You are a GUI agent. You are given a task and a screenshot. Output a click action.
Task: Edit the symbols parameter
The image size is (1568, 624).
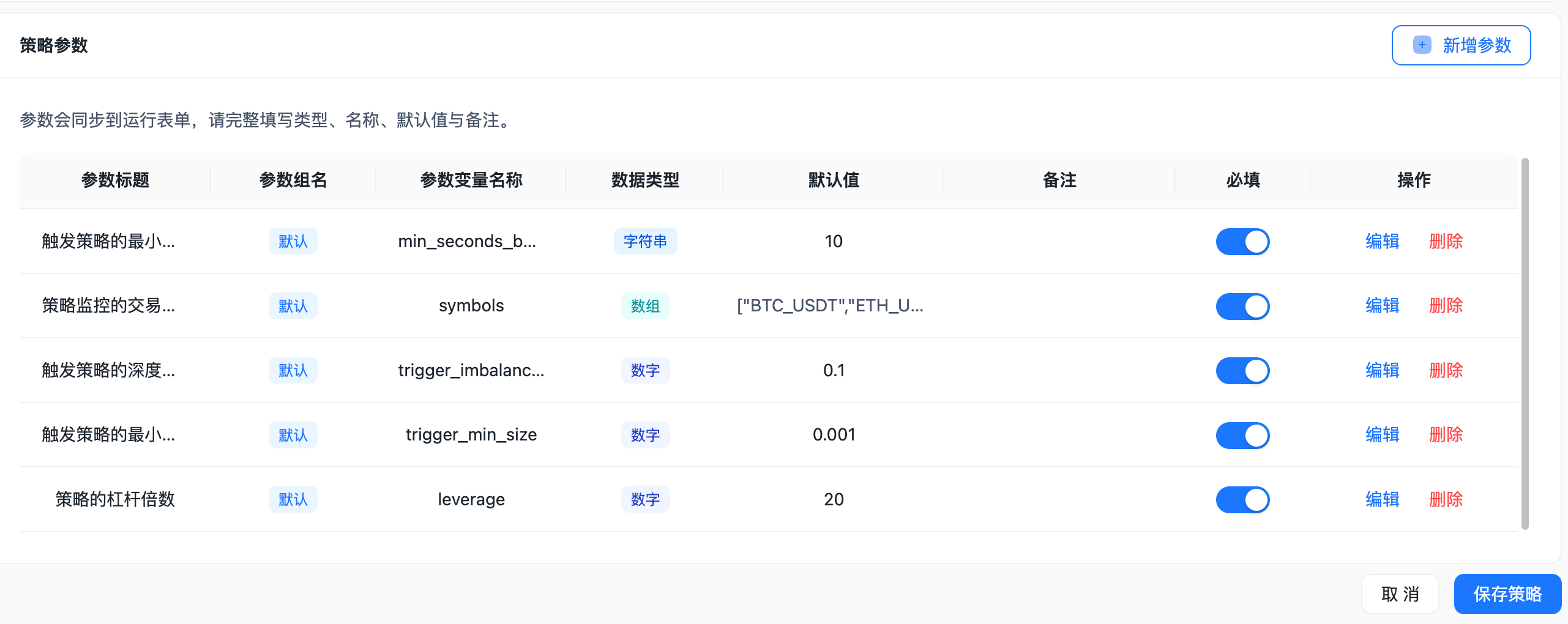click(1381, 306)
